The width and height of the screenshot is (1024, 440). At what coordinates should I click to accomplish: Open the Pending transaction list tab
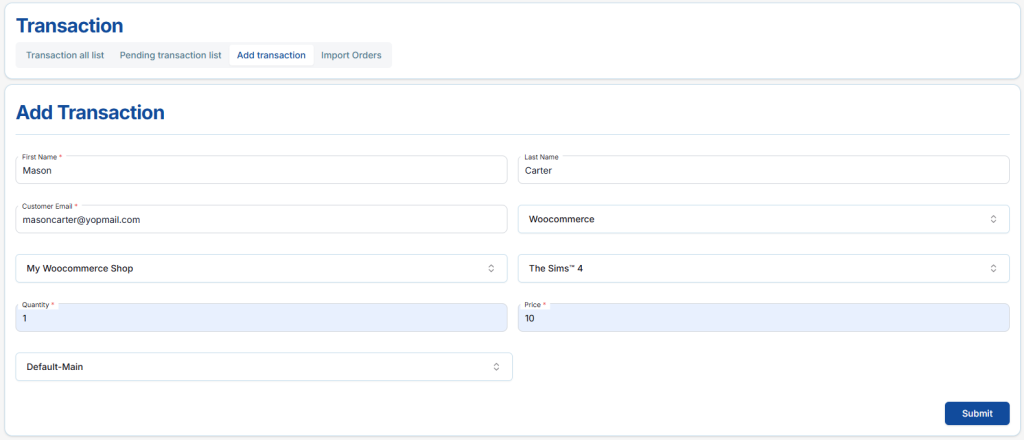click(170, 55)
